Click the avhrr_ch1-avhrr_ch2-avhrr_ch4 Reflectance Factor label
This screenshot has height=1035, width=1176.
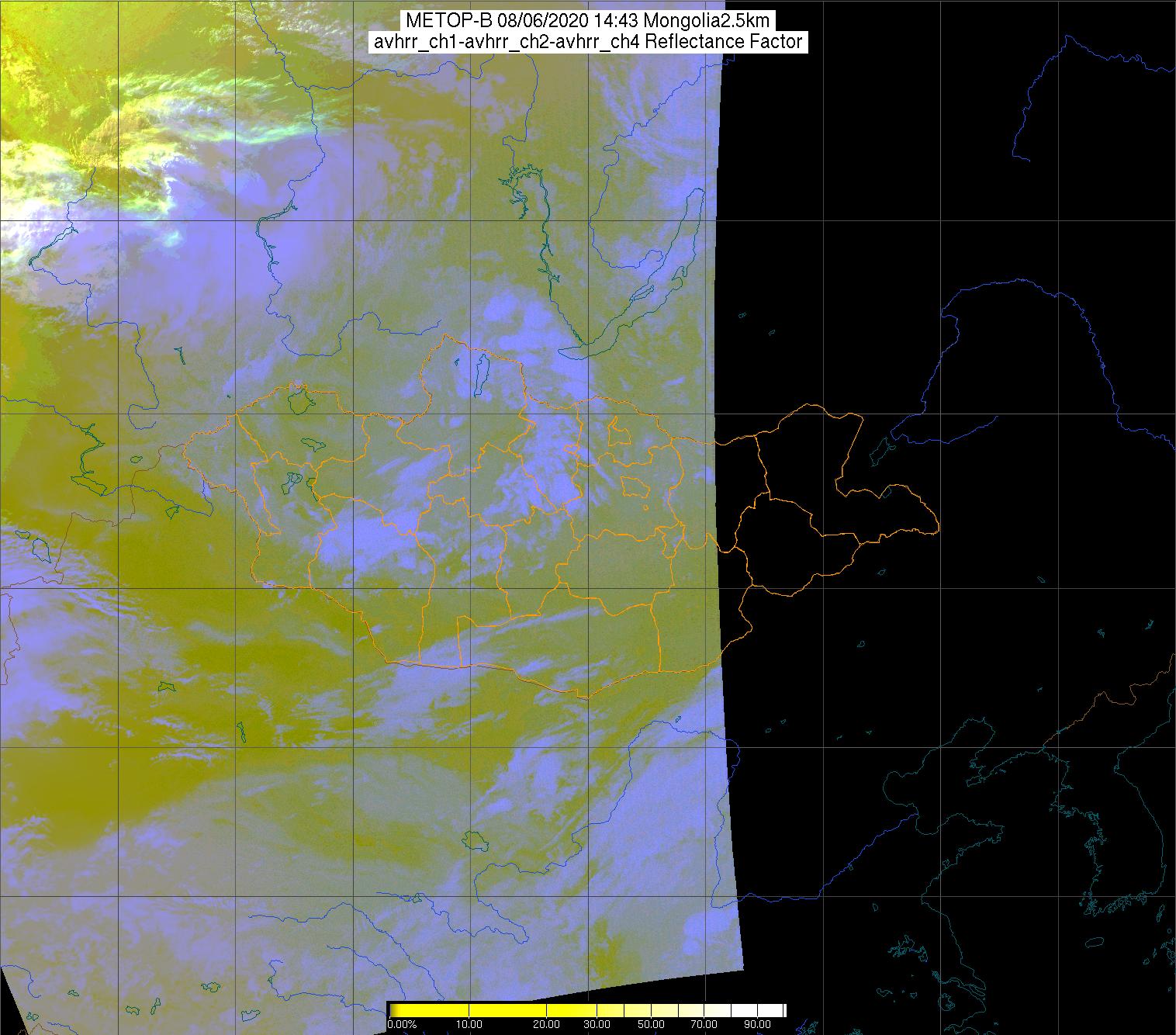pyautogui.click(x=587, y=42)
